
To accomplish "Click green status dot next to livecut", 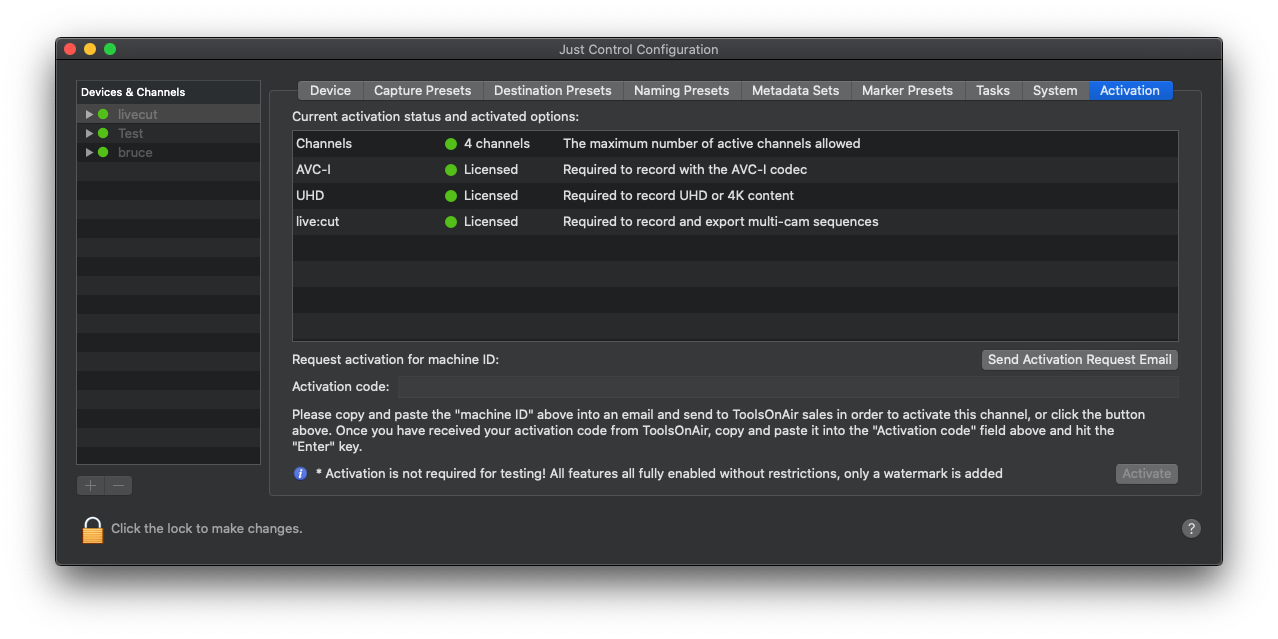I will (x=103, y=114).
